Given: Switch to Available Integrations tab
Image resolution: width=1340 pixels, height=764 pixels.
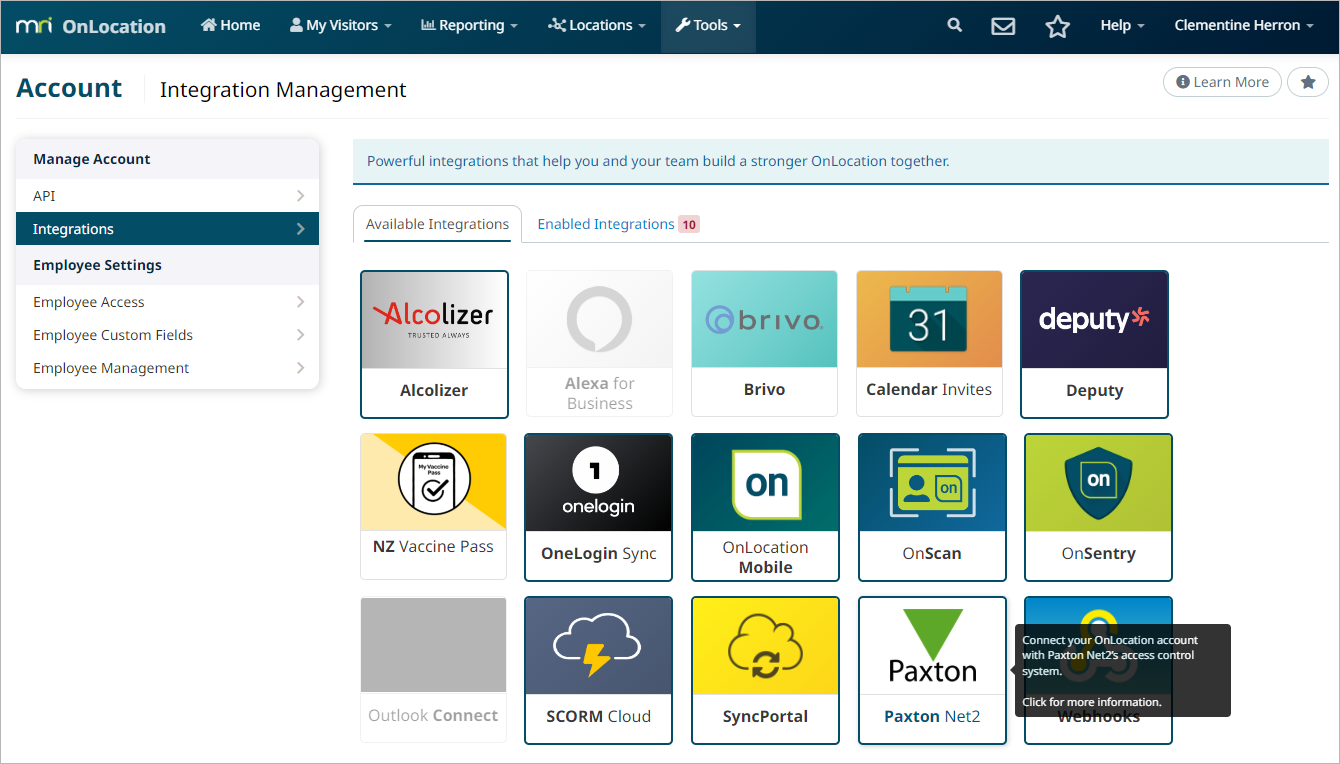Looking at the screenshot, I should coord(437,224).
